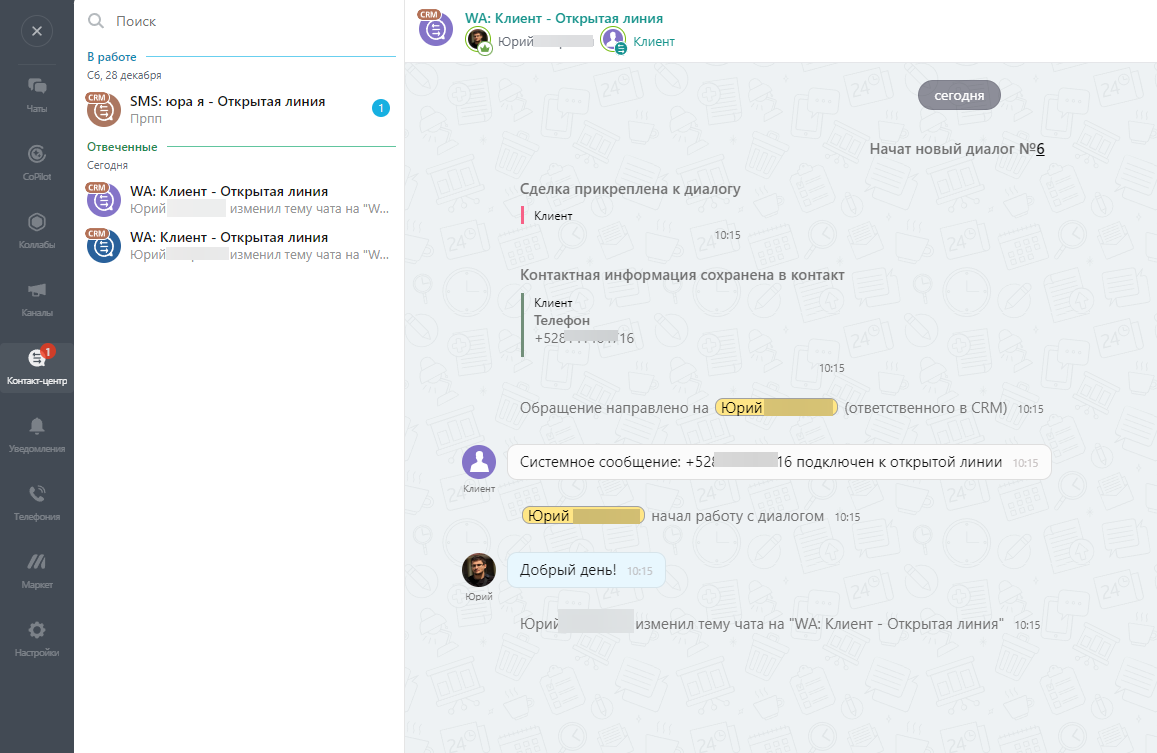This screenshot has width=1157, height=753.
Task: Open Контакт-центр section in sidebar
Action: point(37,367)
